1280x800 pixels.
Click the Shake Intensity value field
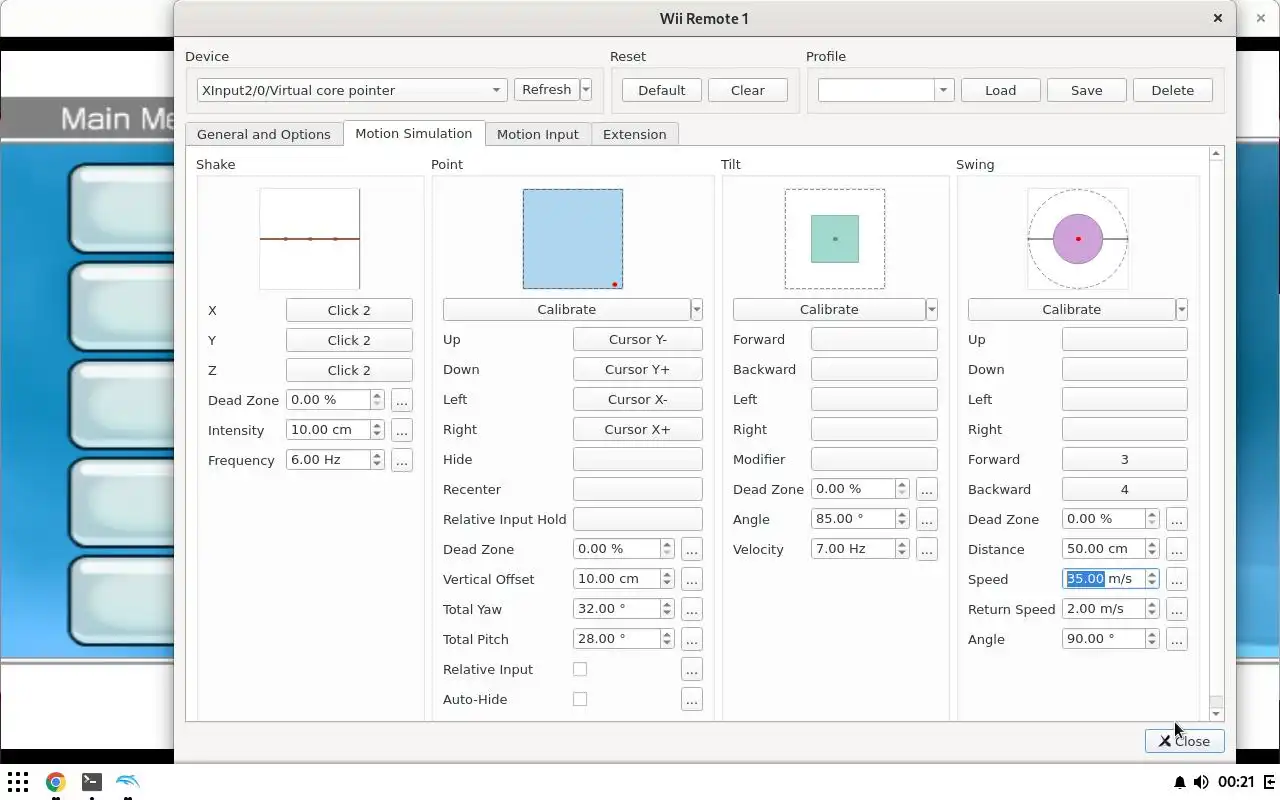328,430
